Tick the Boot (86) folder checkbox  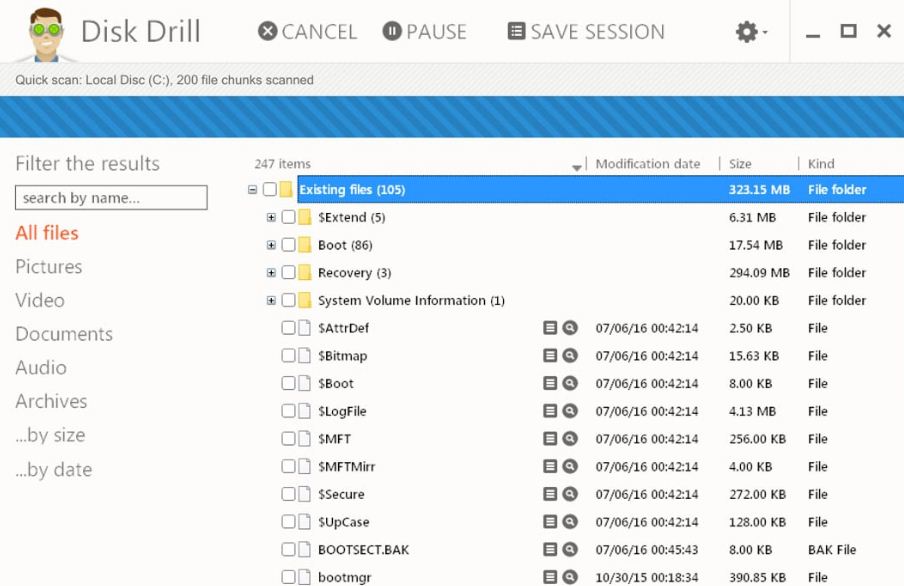click(x=288, y=245)
